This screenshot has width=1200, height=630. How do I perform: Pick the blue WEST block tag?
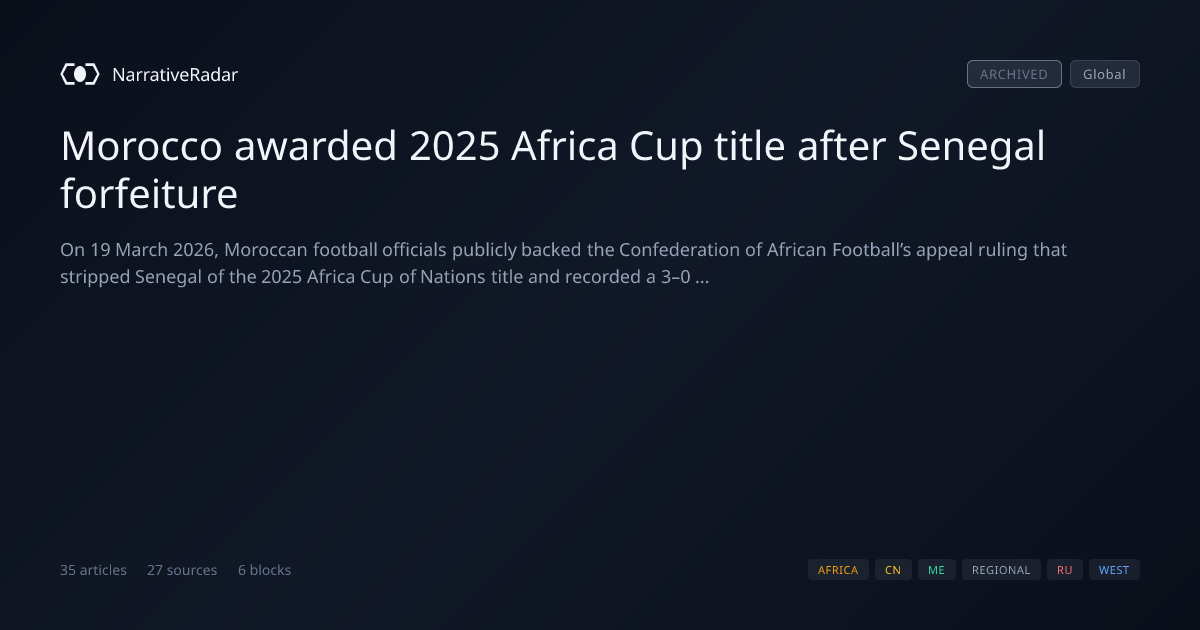(1114, 570)
